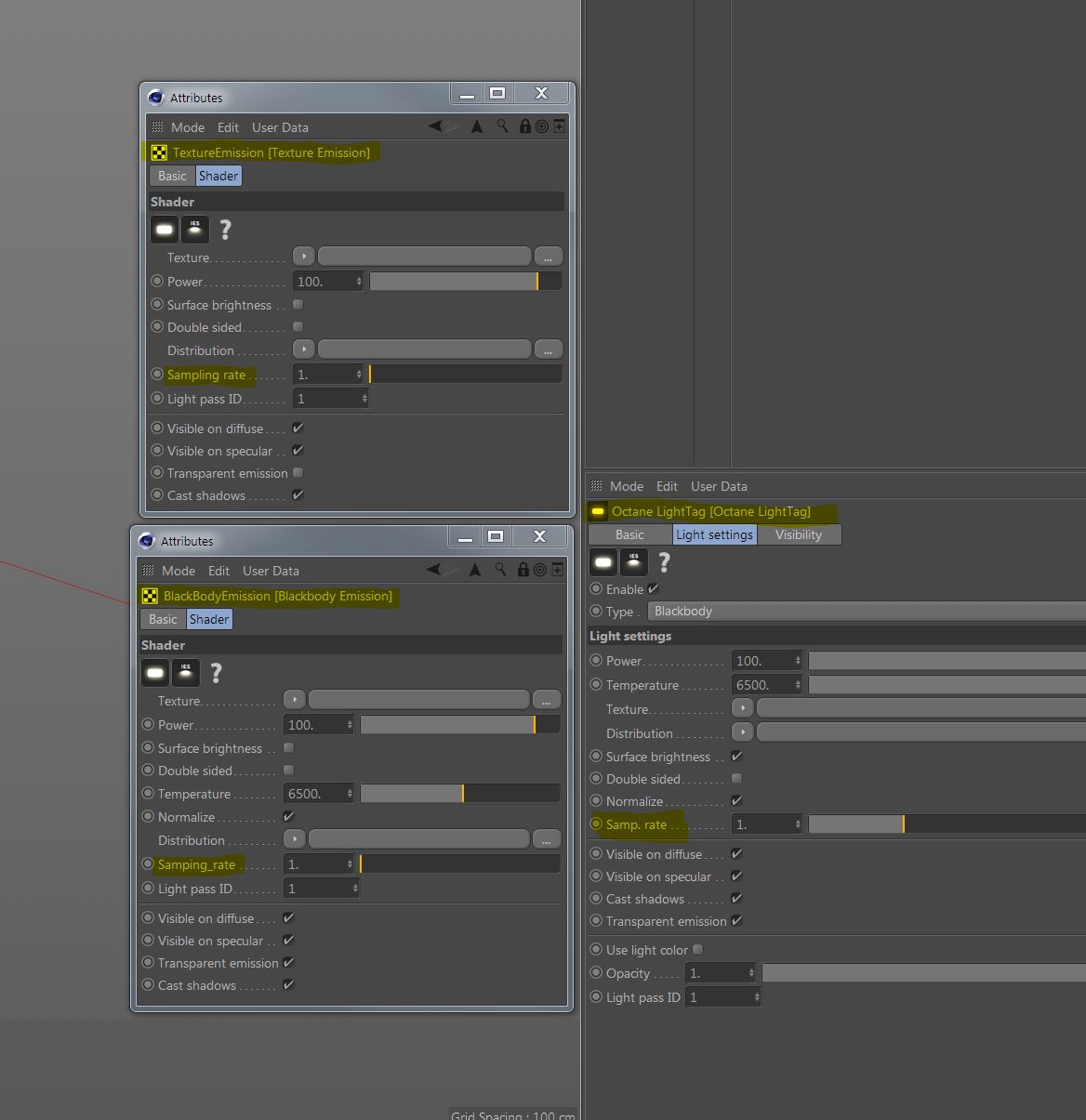Expand Texture arrow button in Octane LightTag panel
The height and width of the screenshot is (1120, 1086).
743,708
